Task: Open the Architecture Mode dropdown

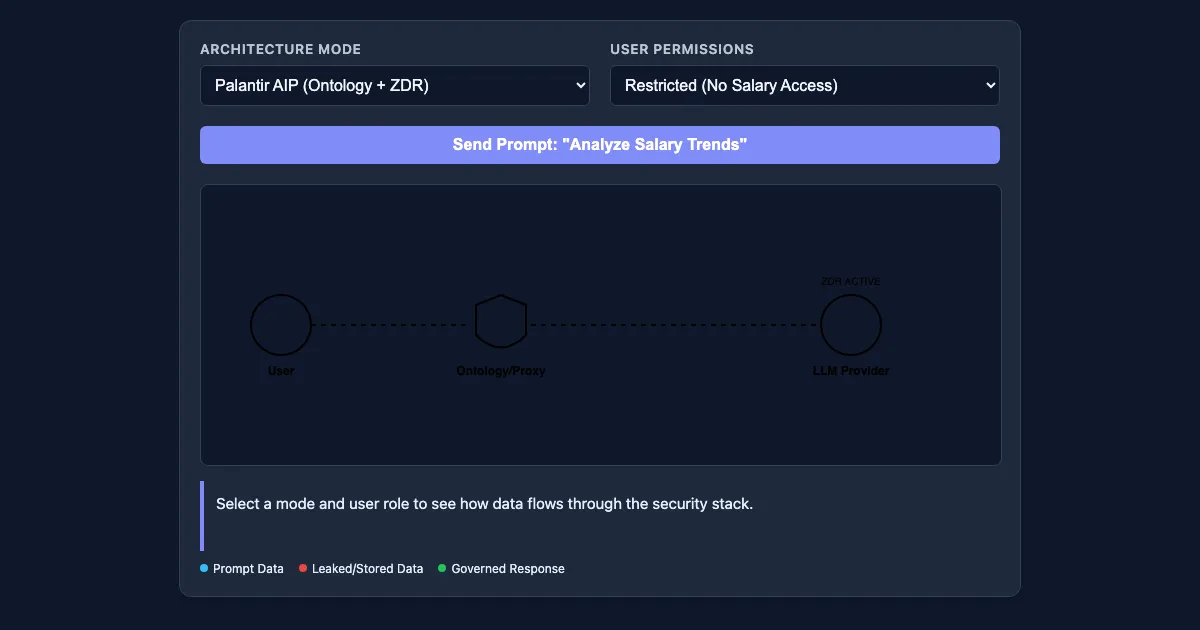Action: point(395,86)
